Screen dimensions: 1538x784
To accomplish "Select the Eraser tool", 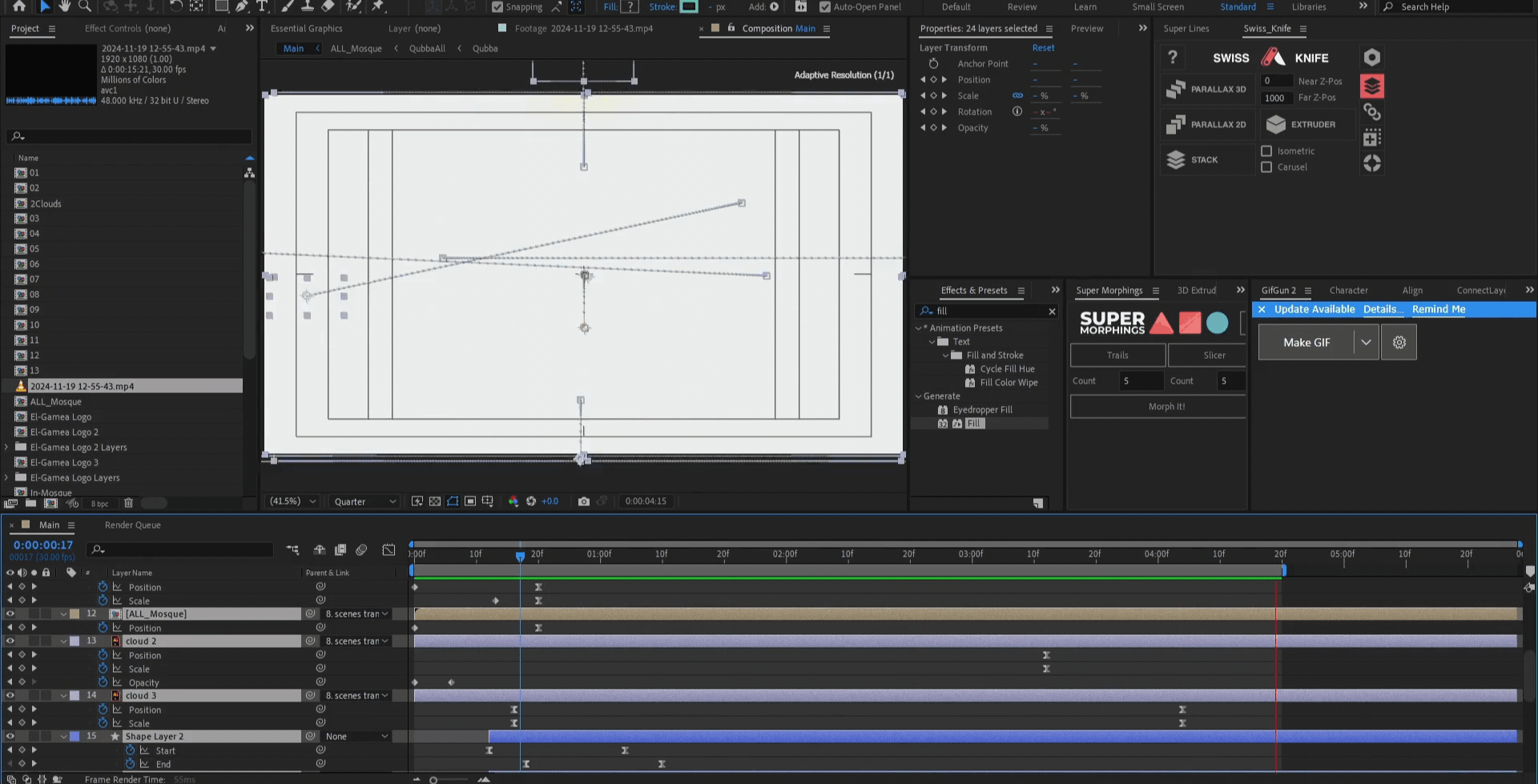I will [327, 6].
